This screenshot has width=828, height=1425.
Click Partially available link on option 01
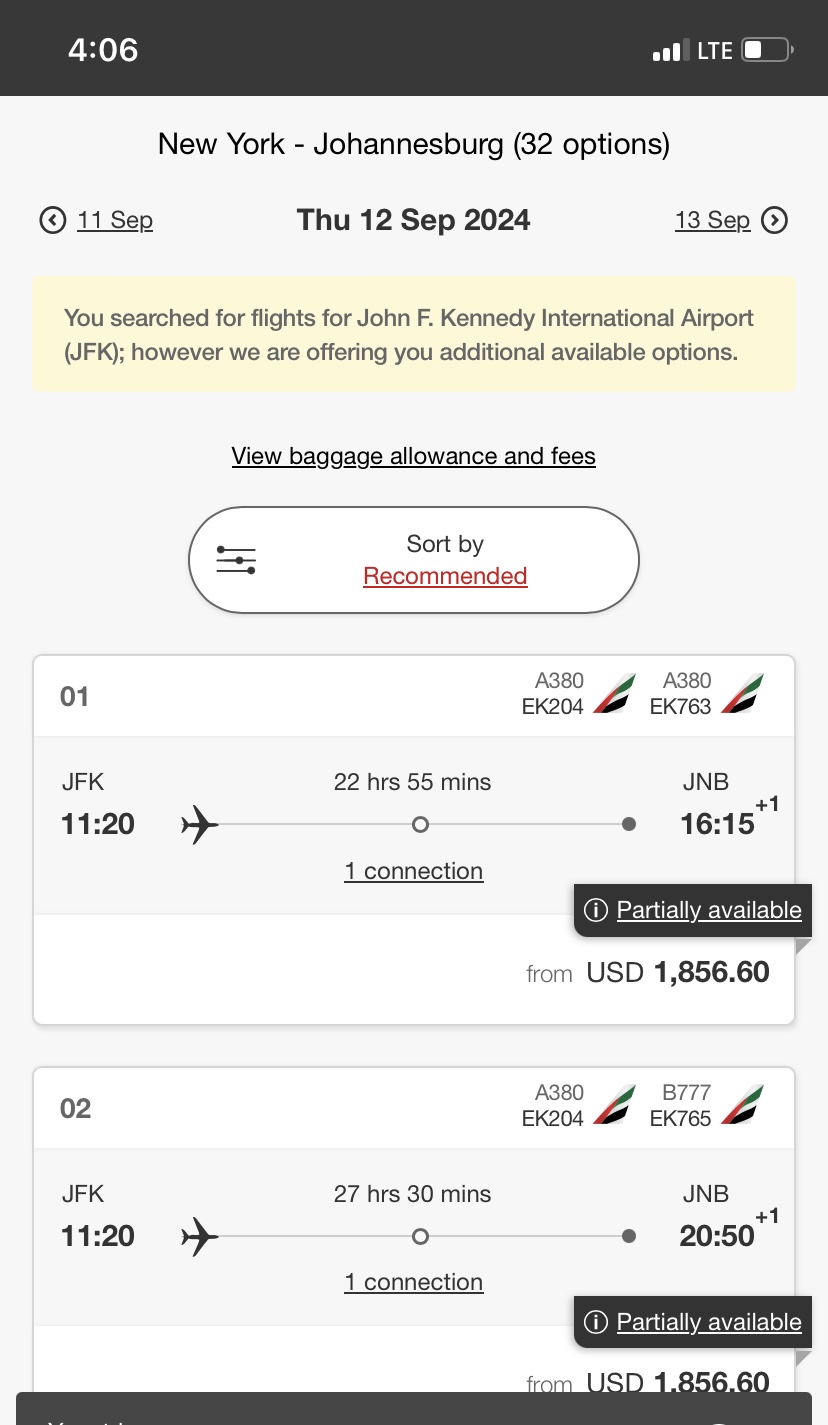point(709,910)
